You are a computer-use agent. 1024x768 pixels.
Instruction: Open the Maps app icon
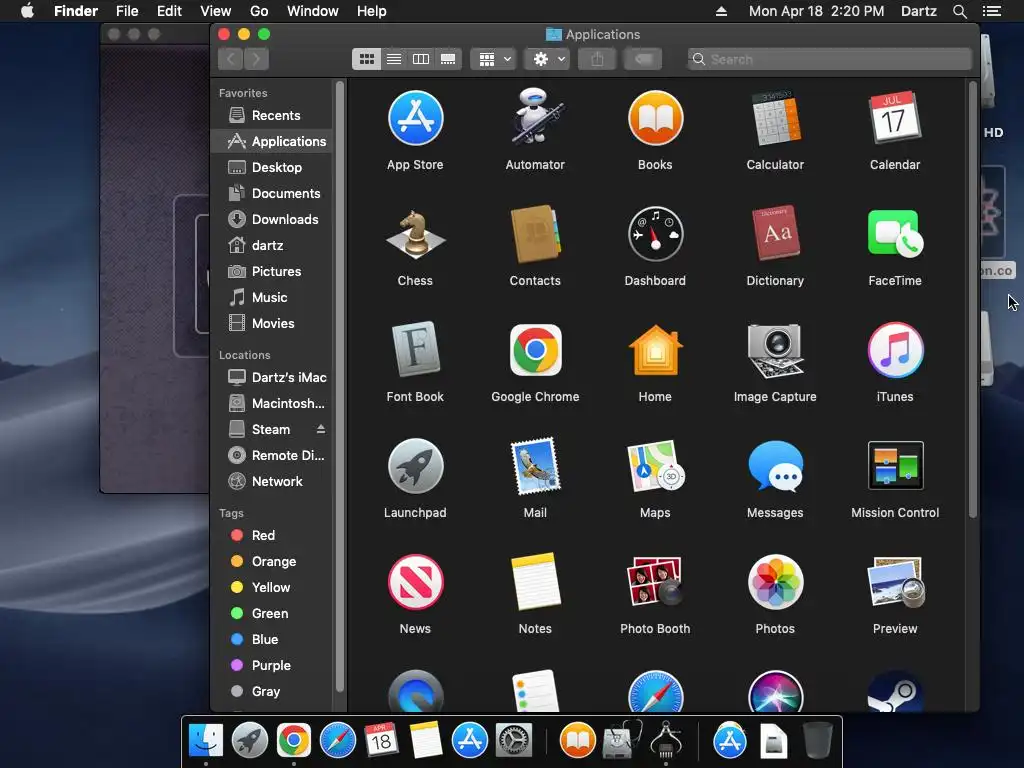(655, 466)
